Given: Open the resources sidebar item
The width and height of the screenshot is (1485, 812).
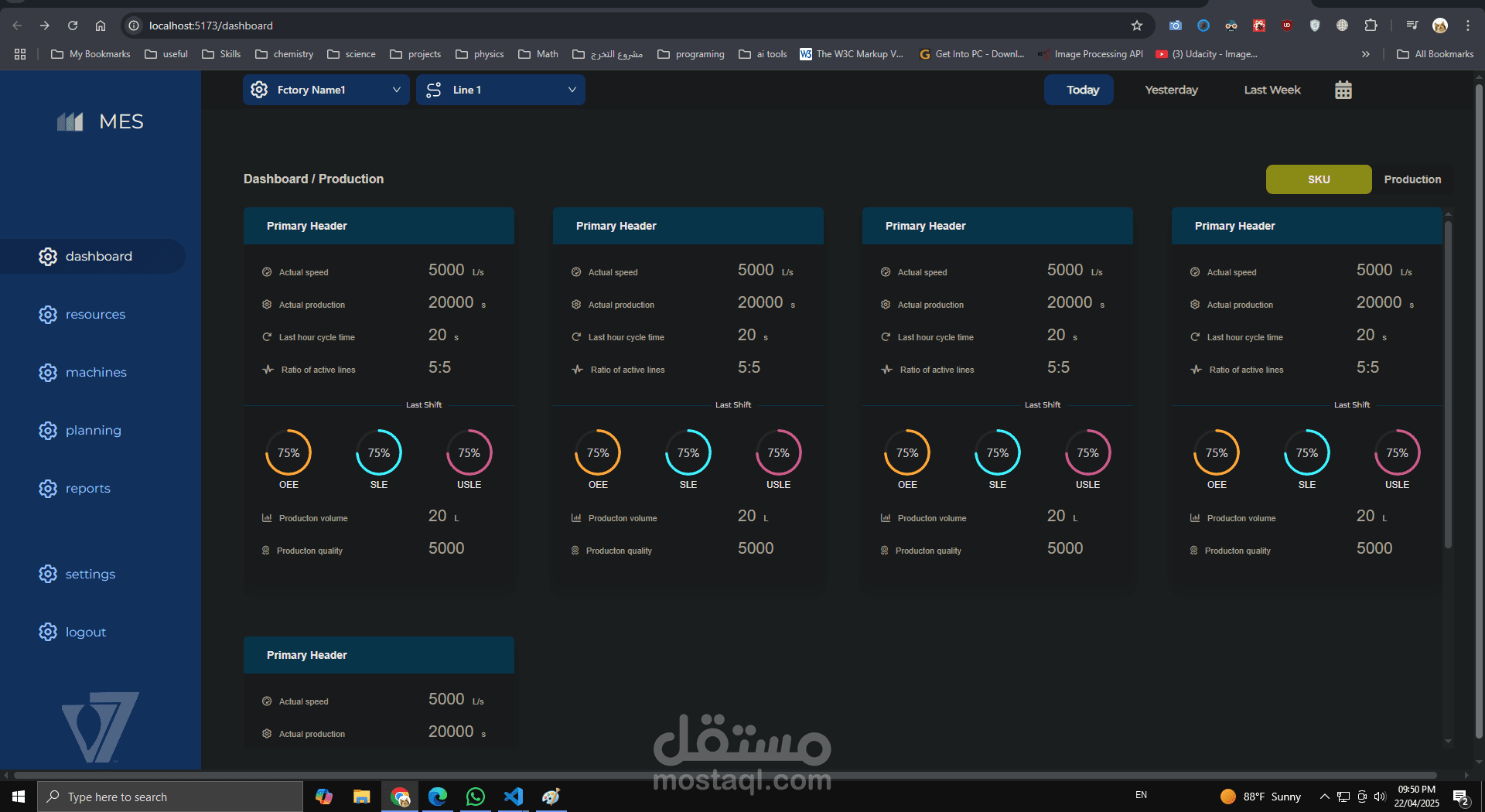Looking at the screenshot, I should click(95, 314).
